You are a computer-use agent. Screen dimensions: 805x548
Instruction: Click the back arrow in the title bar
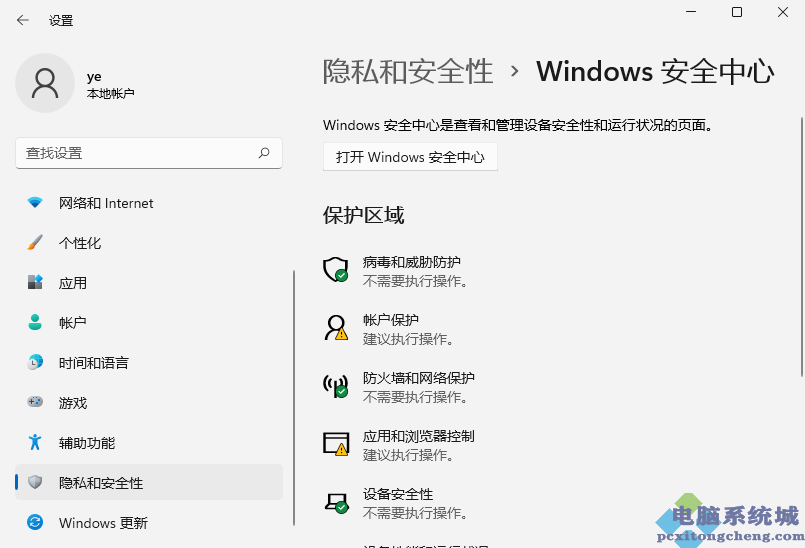23,21
